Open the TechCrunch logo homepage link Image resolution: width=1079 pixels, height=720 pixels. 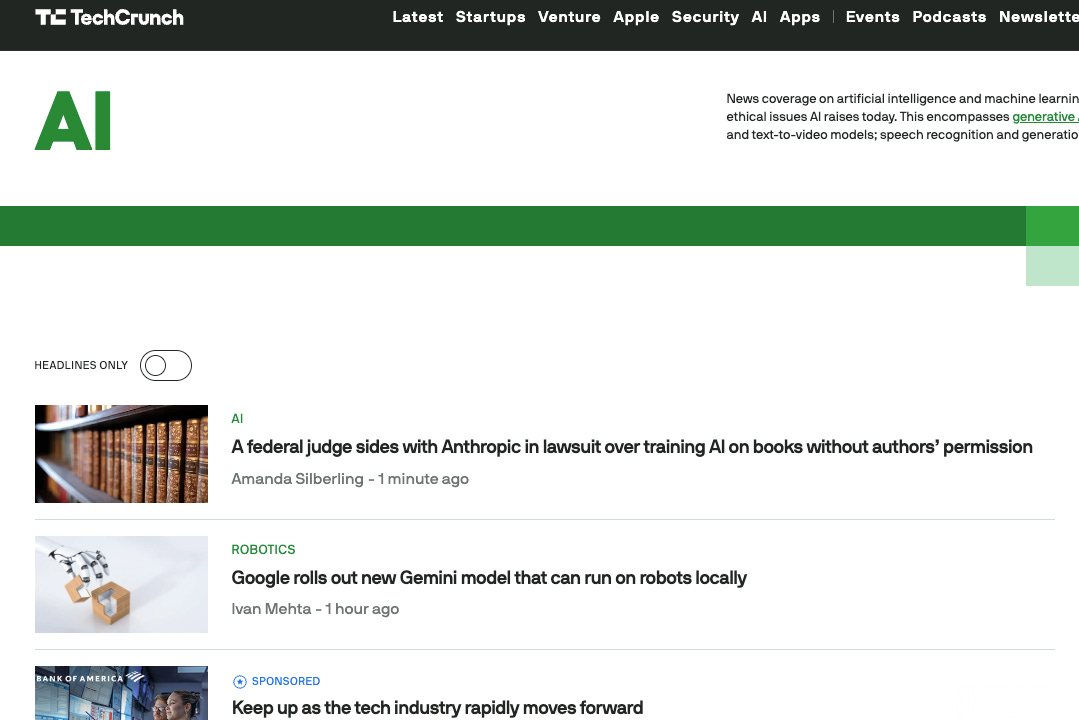tap(109, 17)
